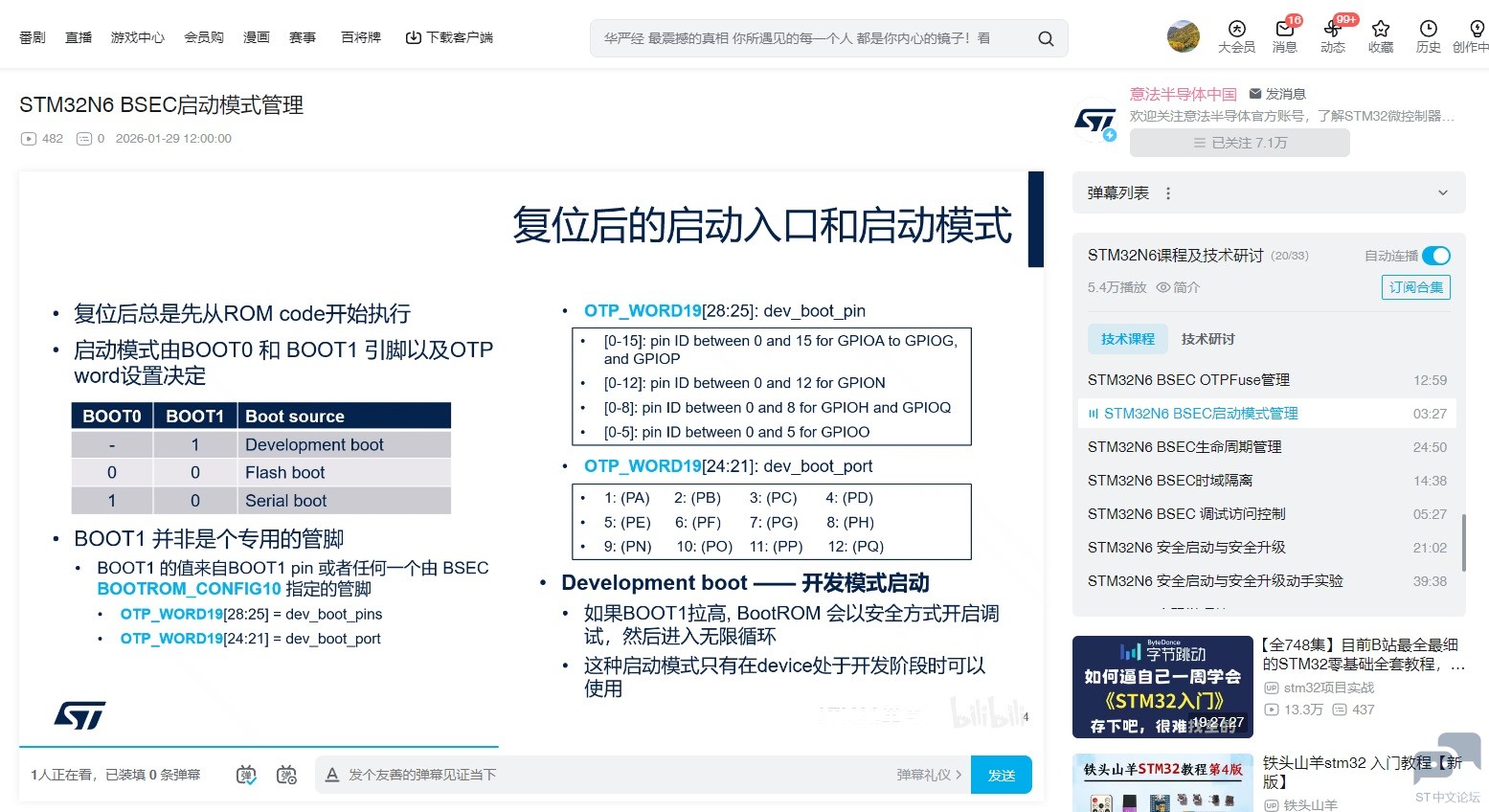Click 发送 to send danmaku
This screenshot has height=812, width=1489.
point(1002,775)
